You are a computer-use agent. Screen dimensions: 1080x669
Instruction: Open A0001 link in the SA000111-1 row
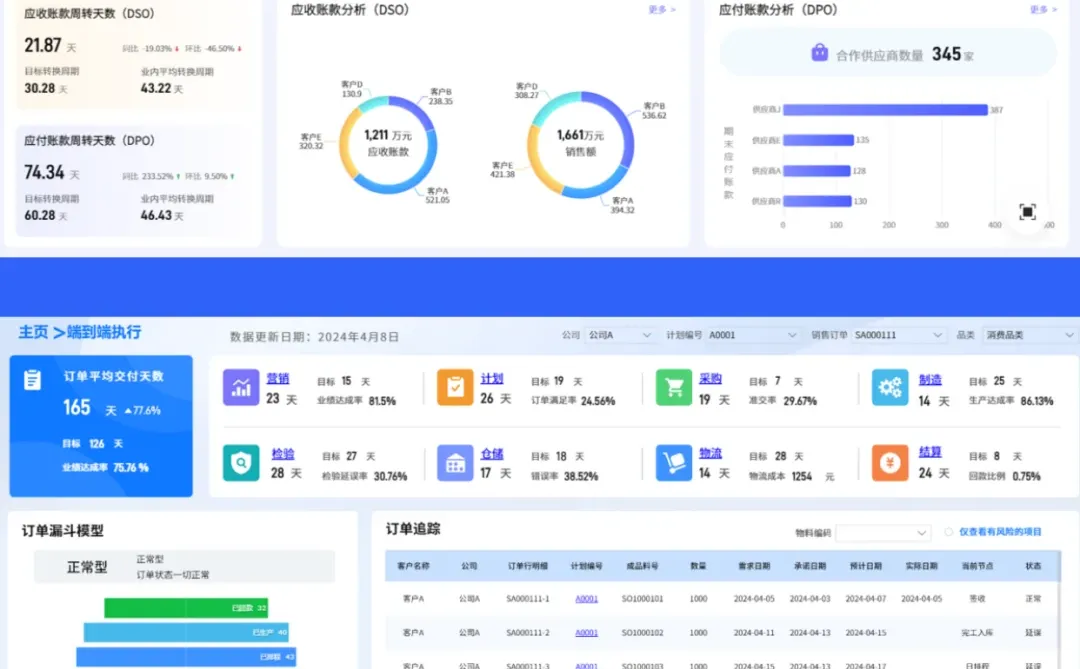pos(586,599)
